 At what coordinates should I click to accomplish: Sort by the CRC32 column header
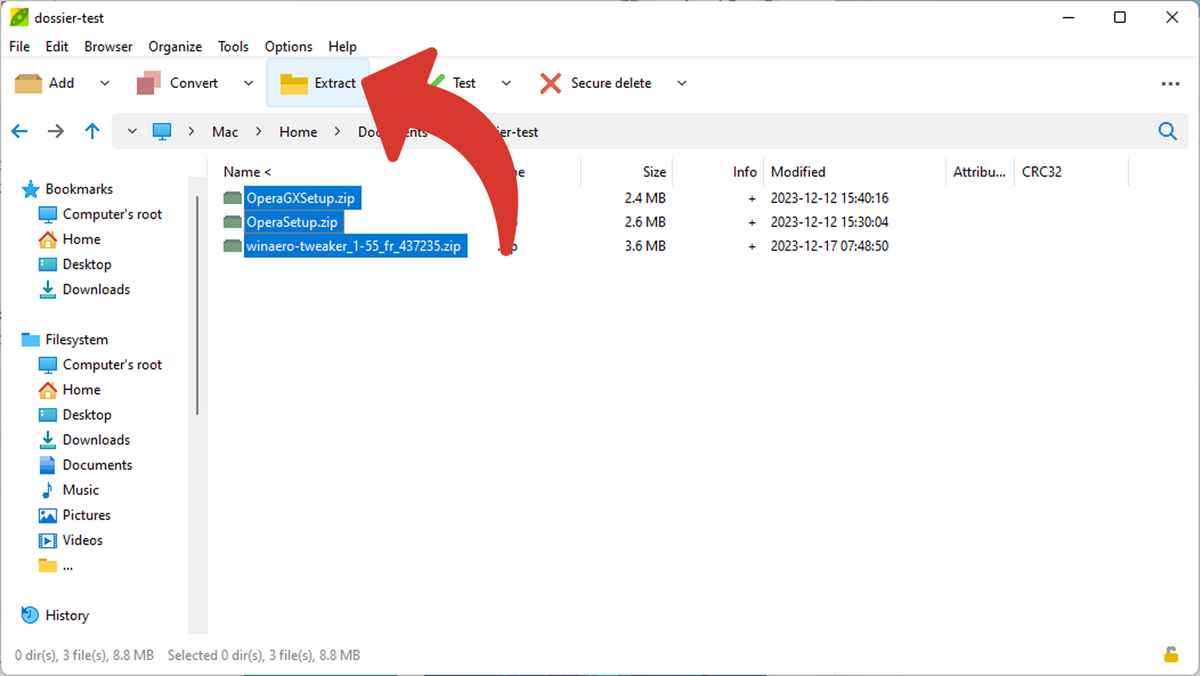tap(1042, 172)
